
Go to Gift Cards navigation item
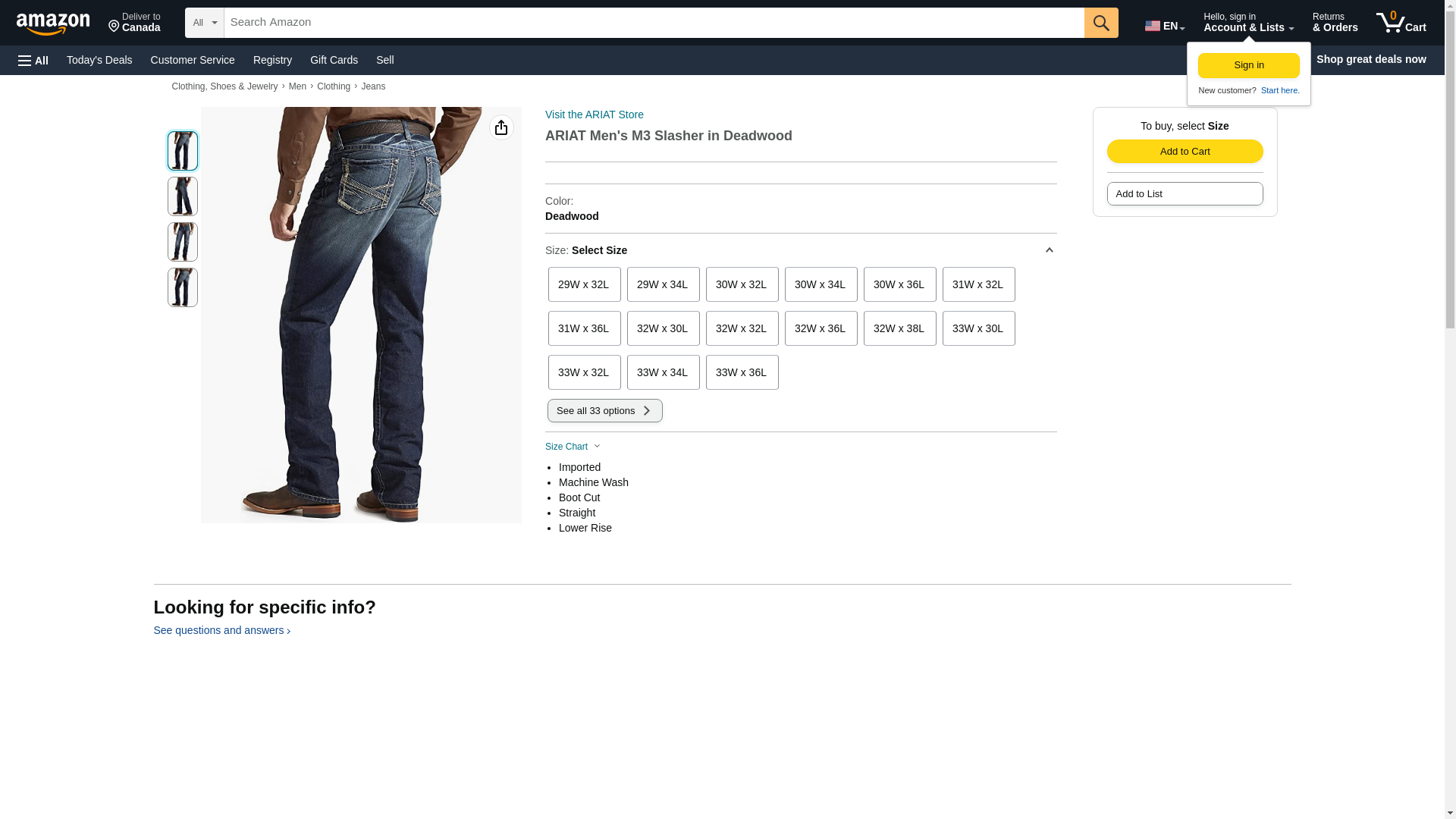(x=334, y=60)
